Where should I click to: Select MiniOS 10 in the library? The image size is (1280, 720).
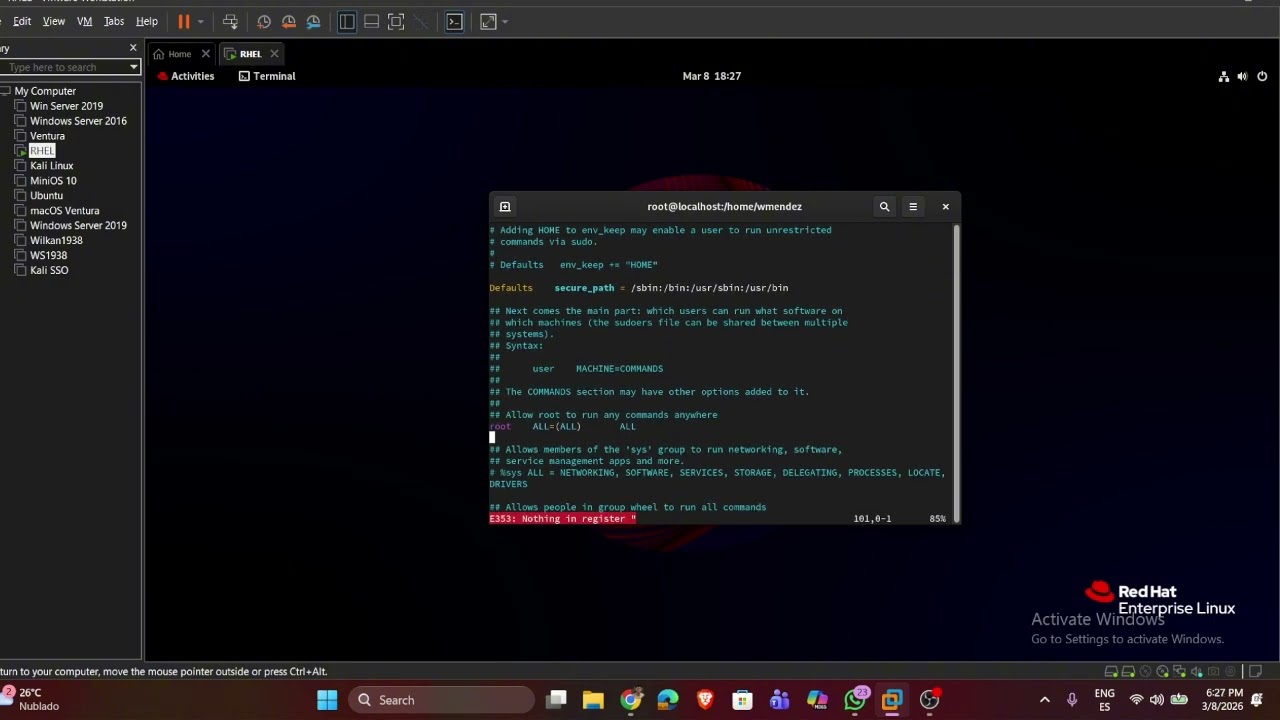53,181
